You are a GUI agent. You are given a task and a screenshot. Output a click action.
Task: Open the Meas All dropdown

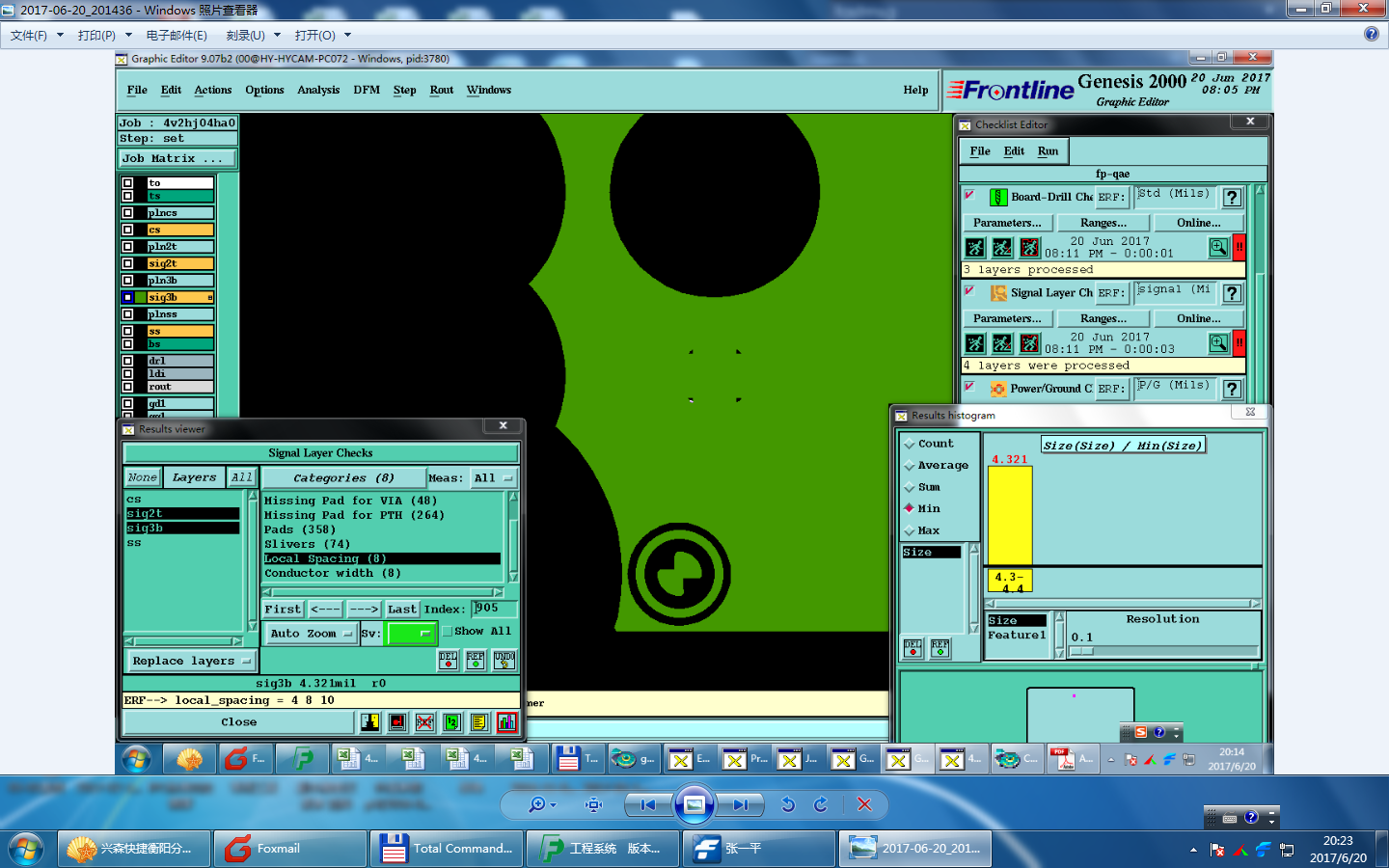[x=494, y=478]
